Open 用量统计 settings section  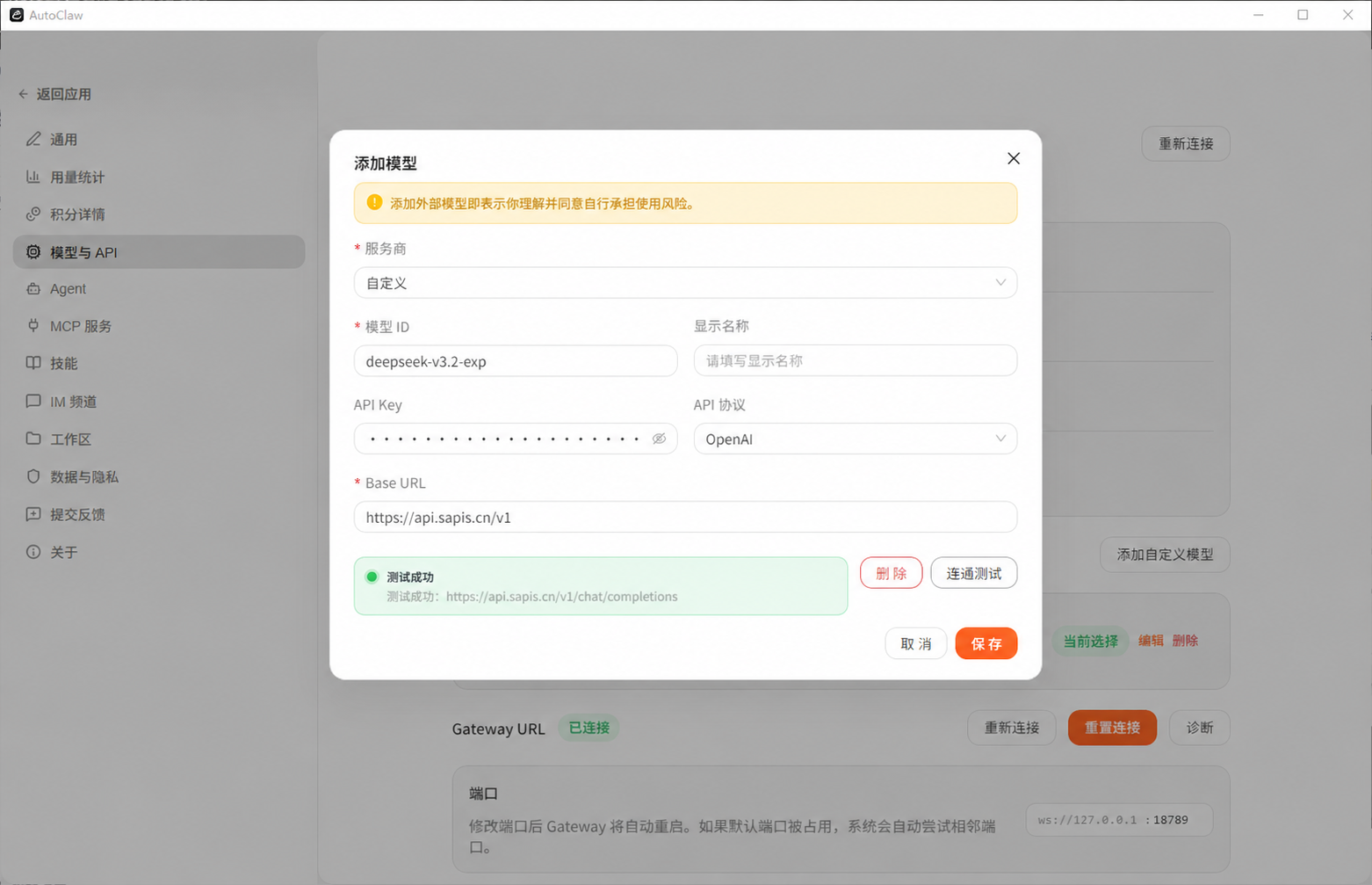click(159, 177)
